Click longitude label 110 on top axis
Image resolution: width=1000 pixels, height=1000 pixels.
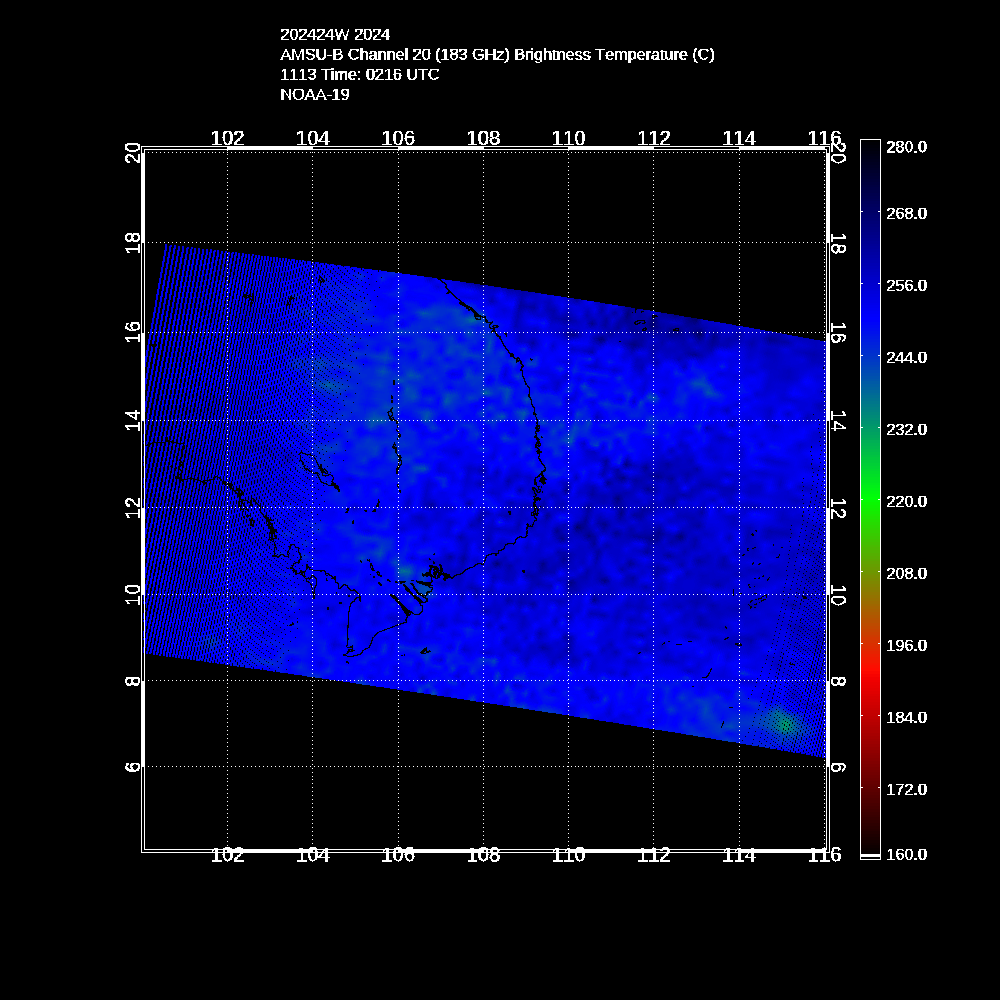pos(568,138)
